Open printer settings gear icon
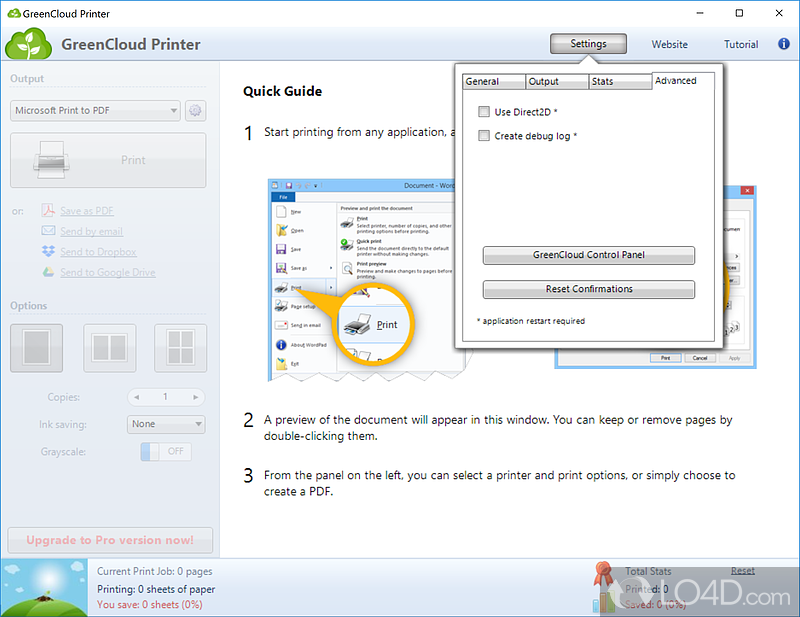Screen dimensions: 800x617 coord(195,110)
